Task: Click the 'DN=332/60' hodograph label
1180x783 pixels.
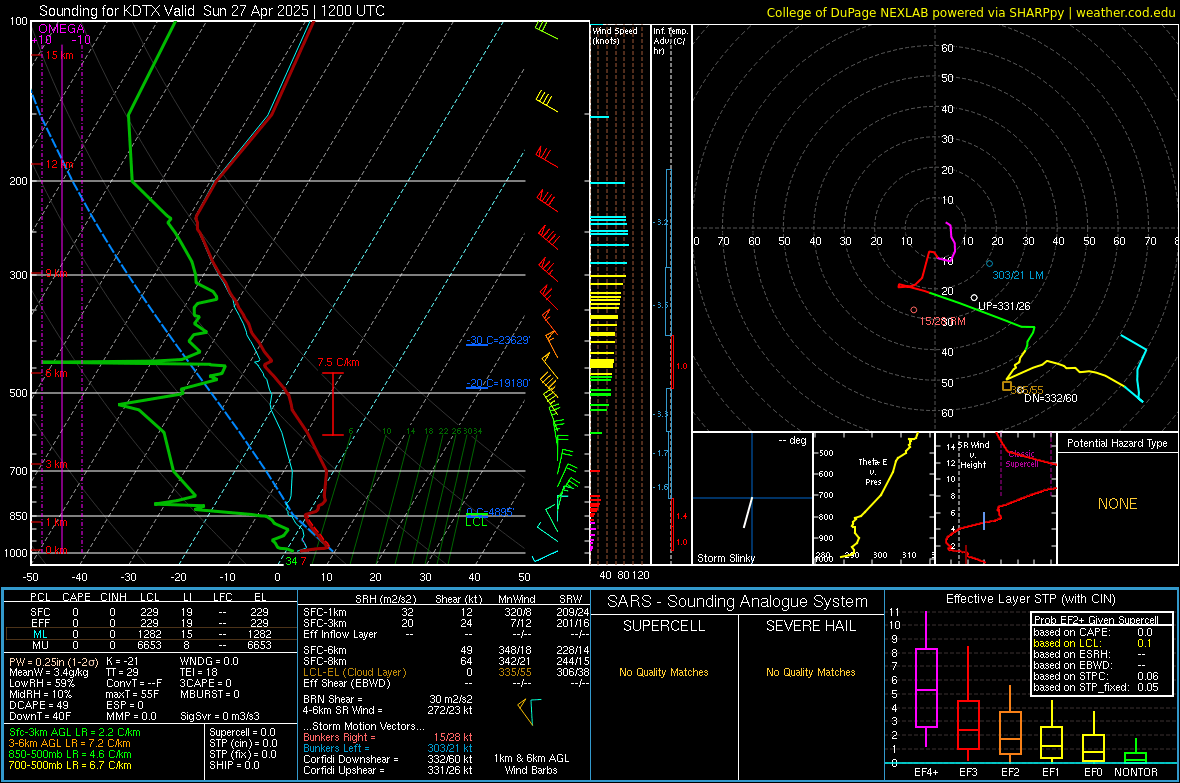Action: (1051, 398)
